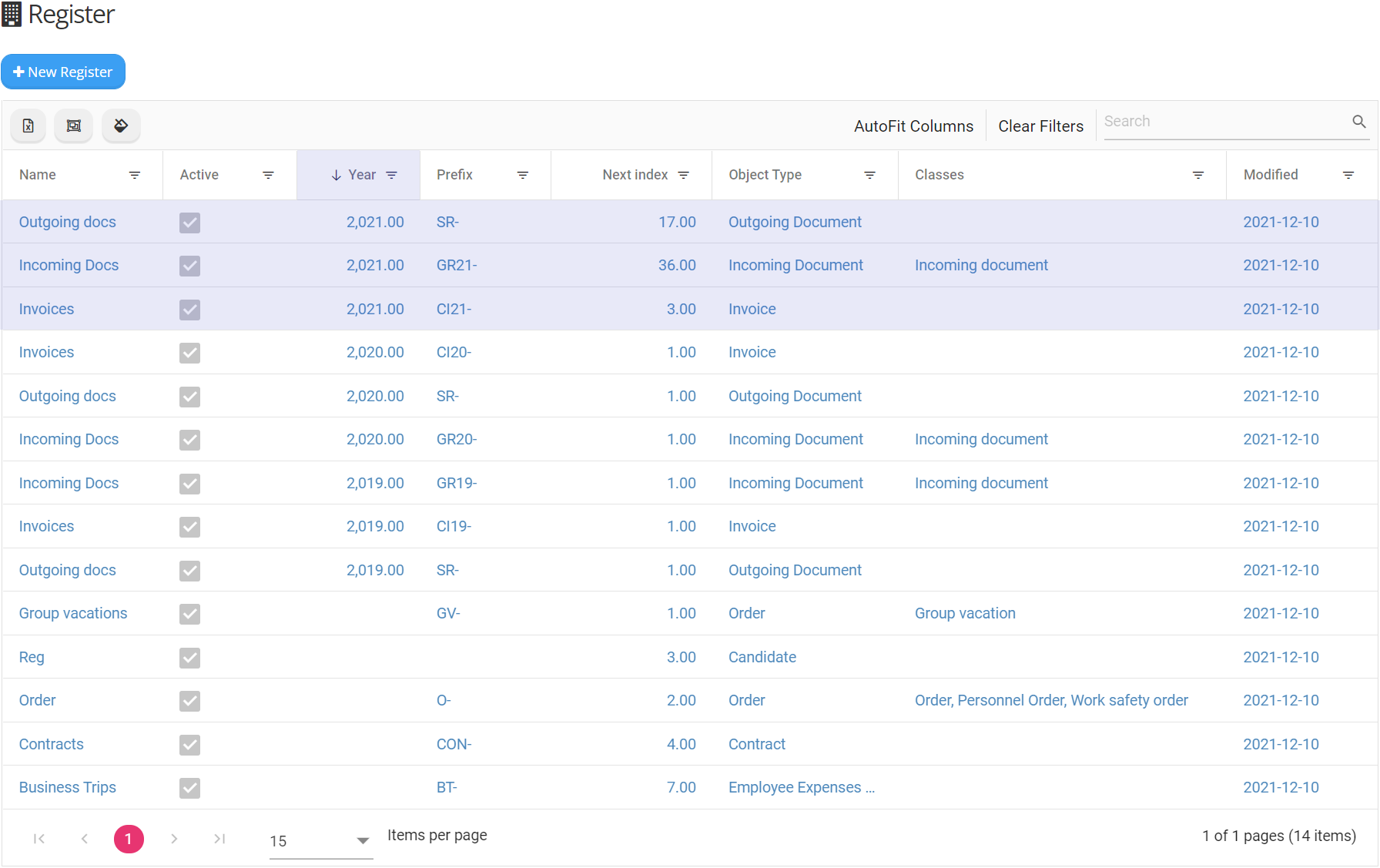The image size is (1380, 868).
Task: Click the Excel export icon
Action: (x=28, y=126)
